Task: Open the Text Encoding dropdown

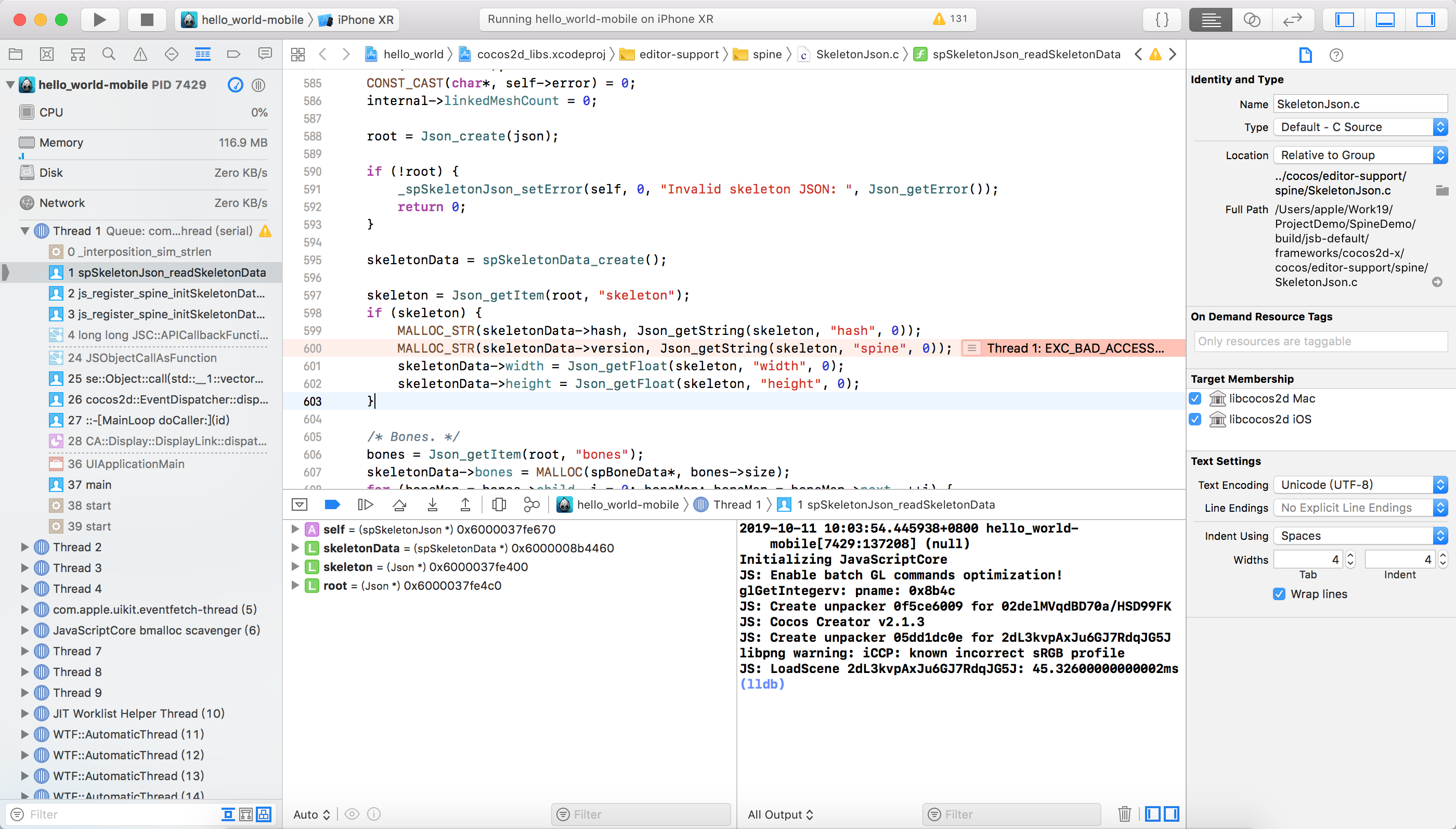Action: pos(1359,485)
